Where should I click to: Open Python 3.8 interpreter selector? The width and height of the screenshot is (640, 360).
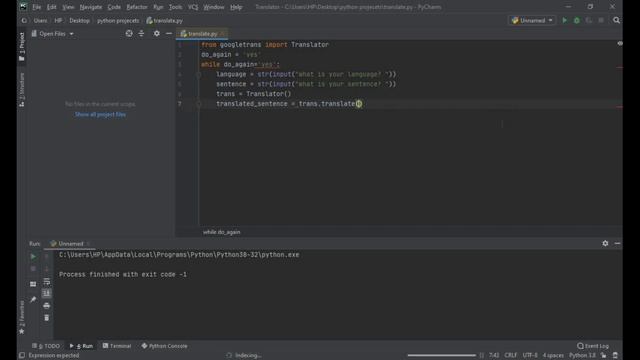click(x=582, y=356)
